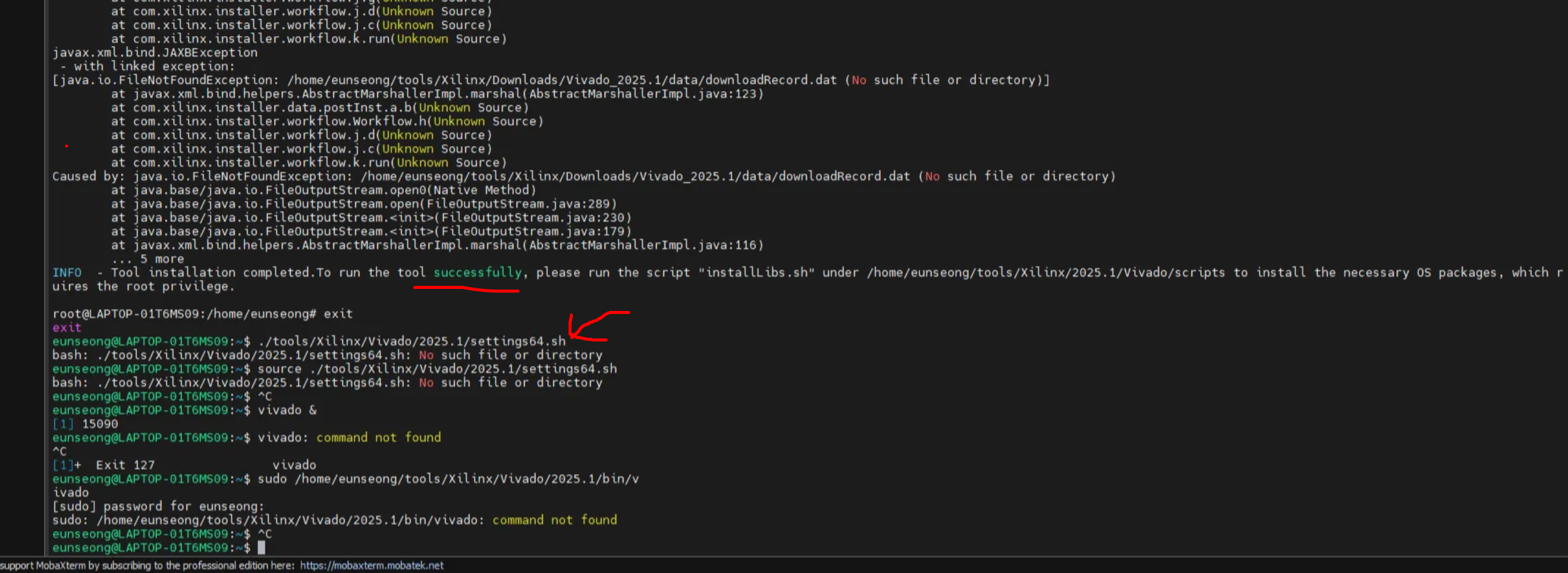Click the "- with linked exception:" line
Viewport: 1568px width, 573px height.
coord(147,66)
